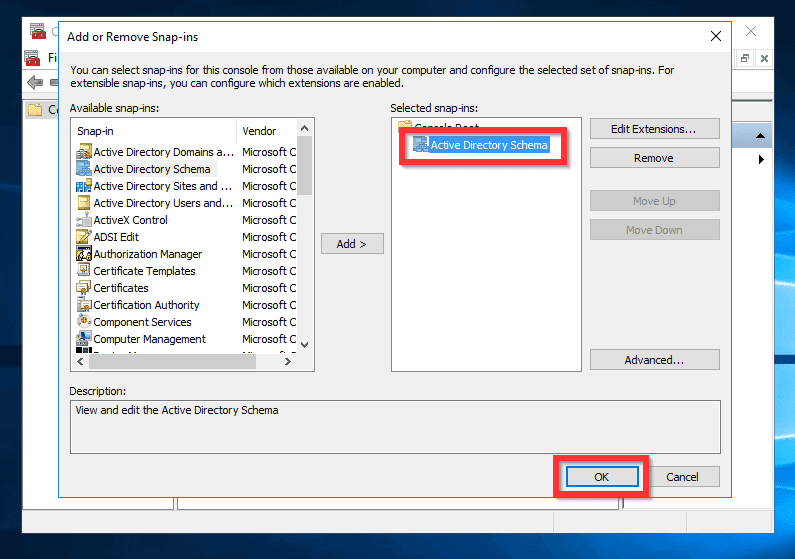The height and width of the screenshot is (559, 795).
Task: Select Active Directory Schema in selected snap-ins
Action: (489, 145)
